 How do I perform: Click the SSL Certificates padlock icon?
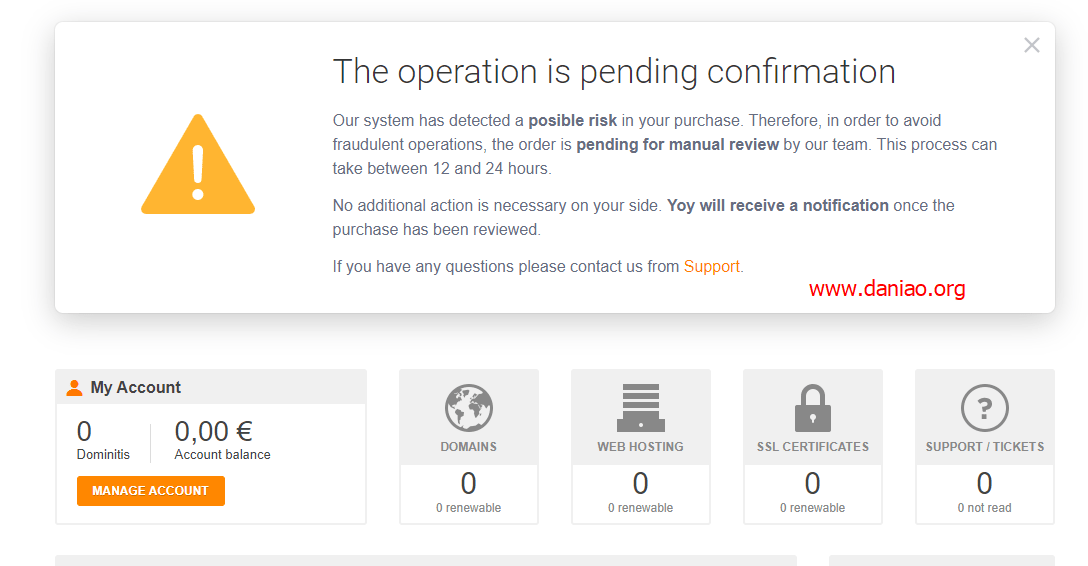(x=813, y=408)
